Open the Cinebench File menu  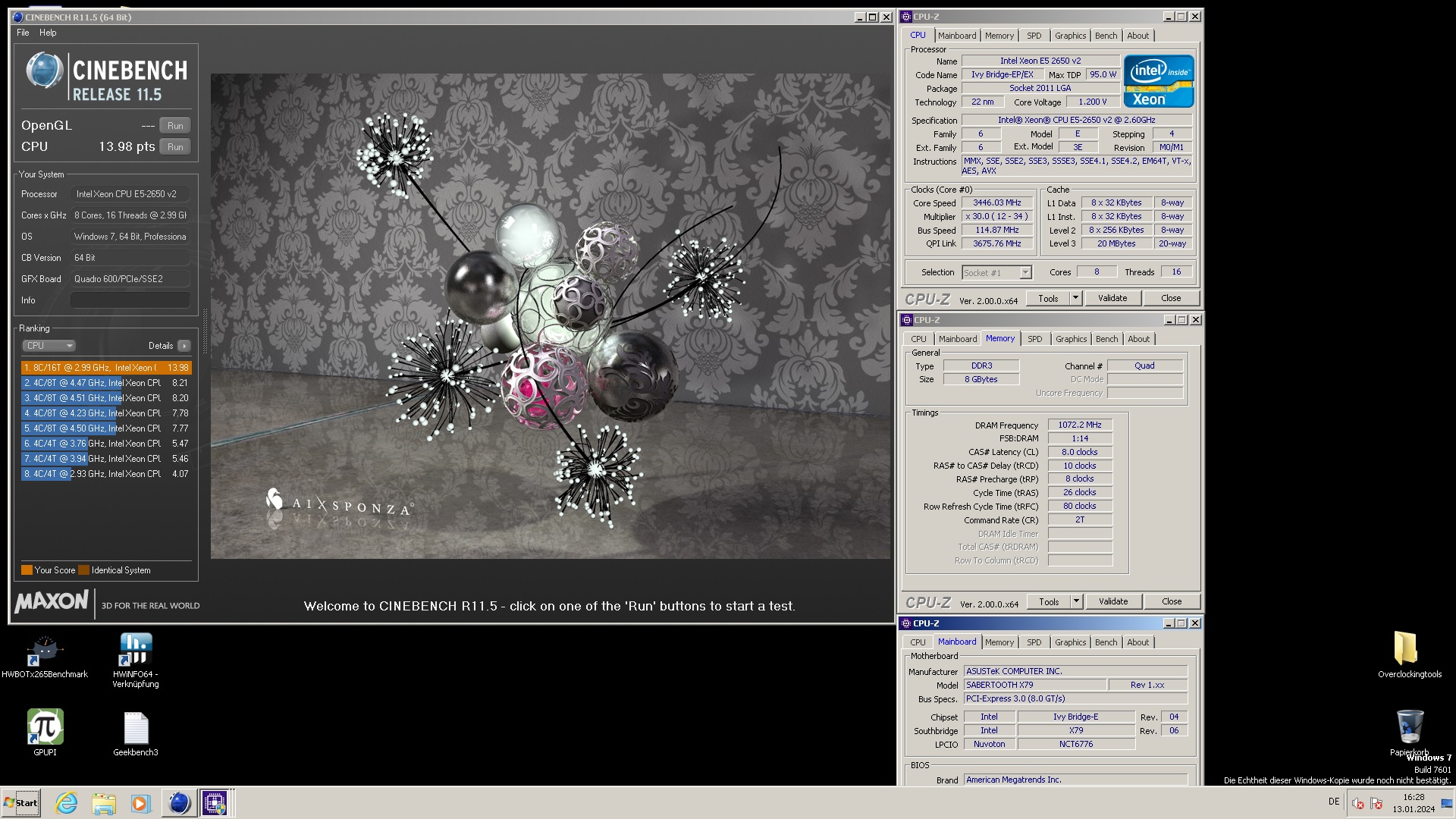pos(23,33)
